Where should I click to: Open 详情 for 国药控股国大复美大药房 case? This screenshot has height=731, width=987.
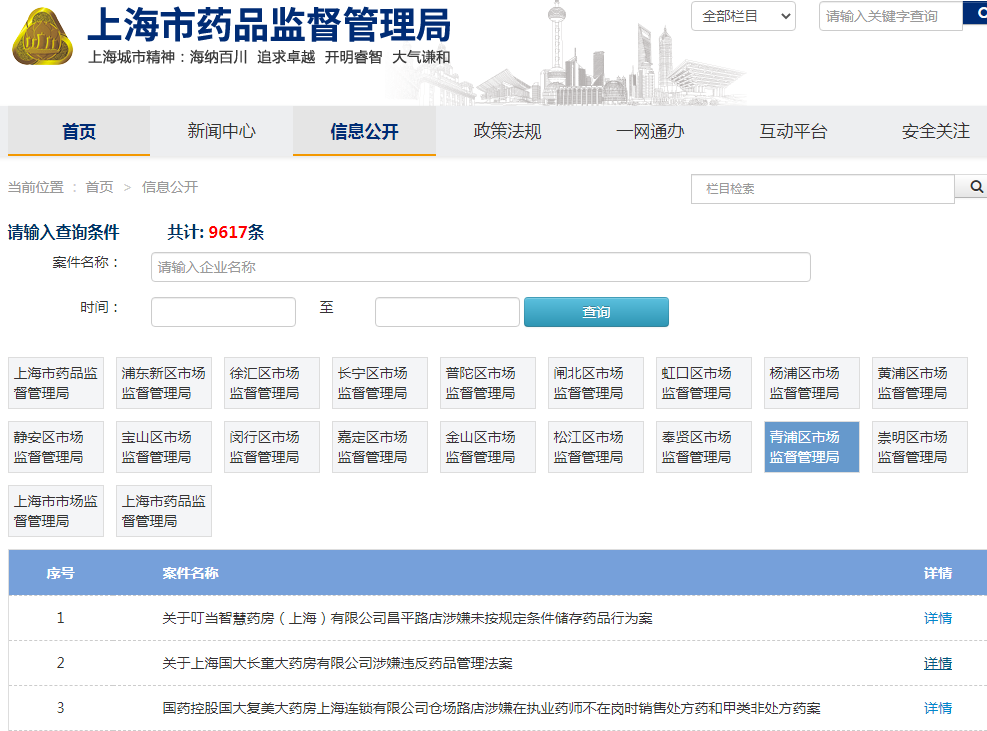click(937, 708)
